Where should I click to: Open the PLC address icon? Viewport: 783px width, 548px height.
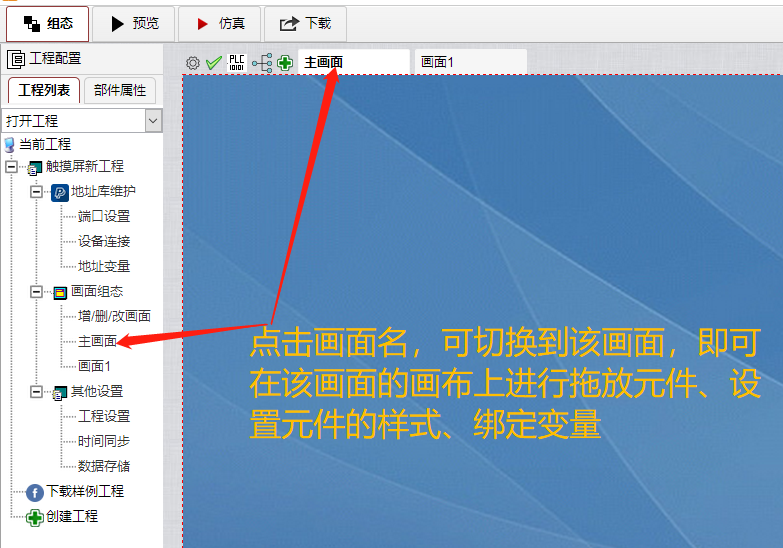237,63
